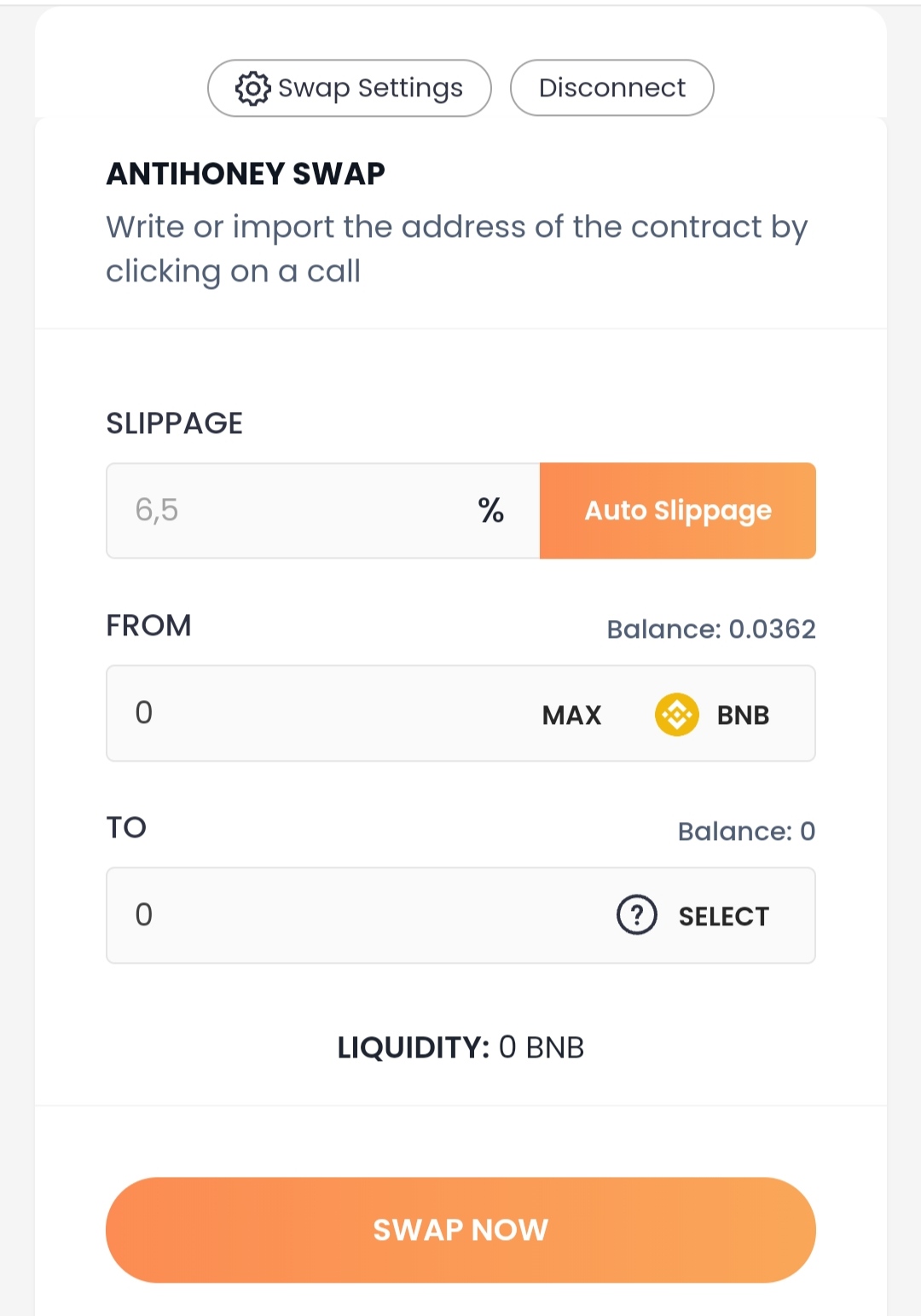Tap MAX to use full balance

click(571, 715)
